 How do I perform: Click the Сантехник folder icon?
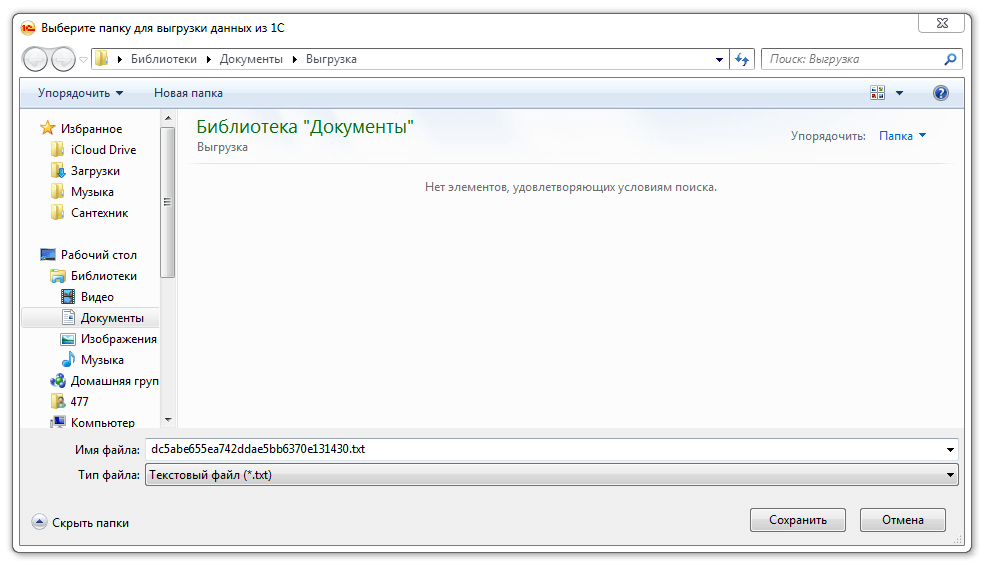(x=57, y=213)
